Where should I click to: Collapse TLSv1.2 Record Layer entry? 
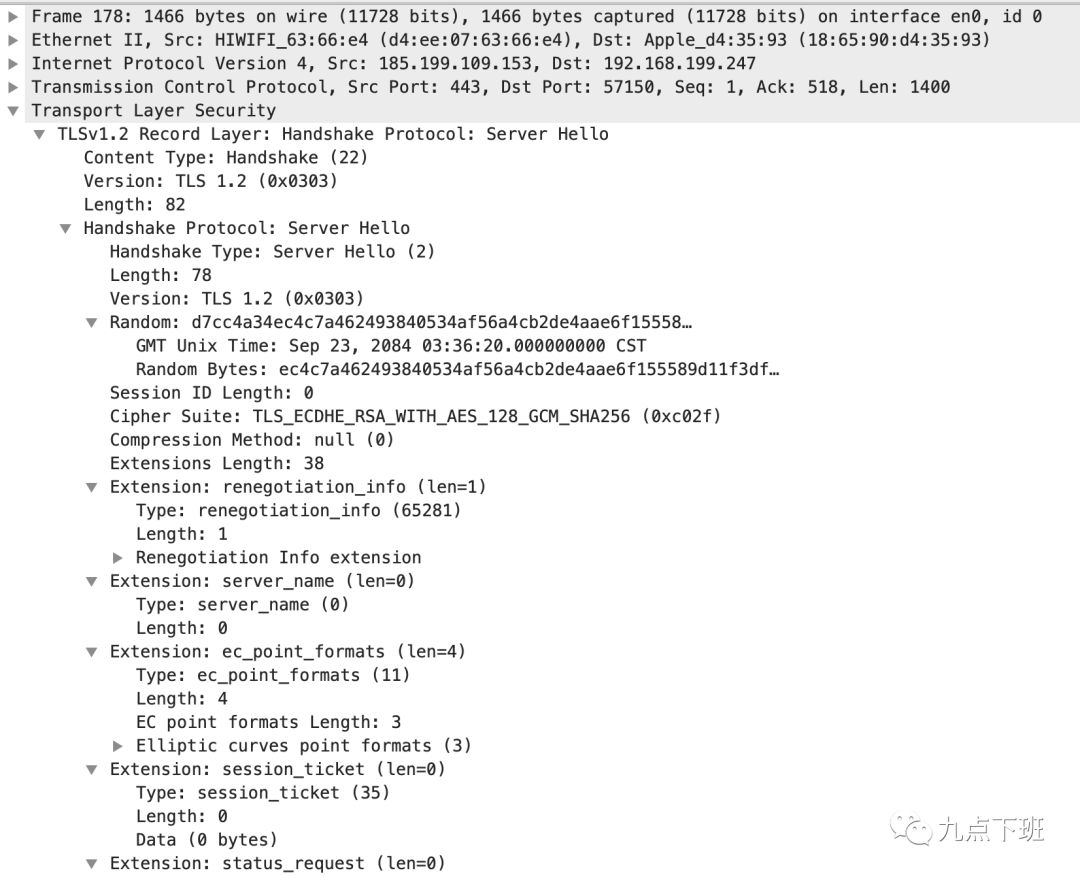pos(39,134)
